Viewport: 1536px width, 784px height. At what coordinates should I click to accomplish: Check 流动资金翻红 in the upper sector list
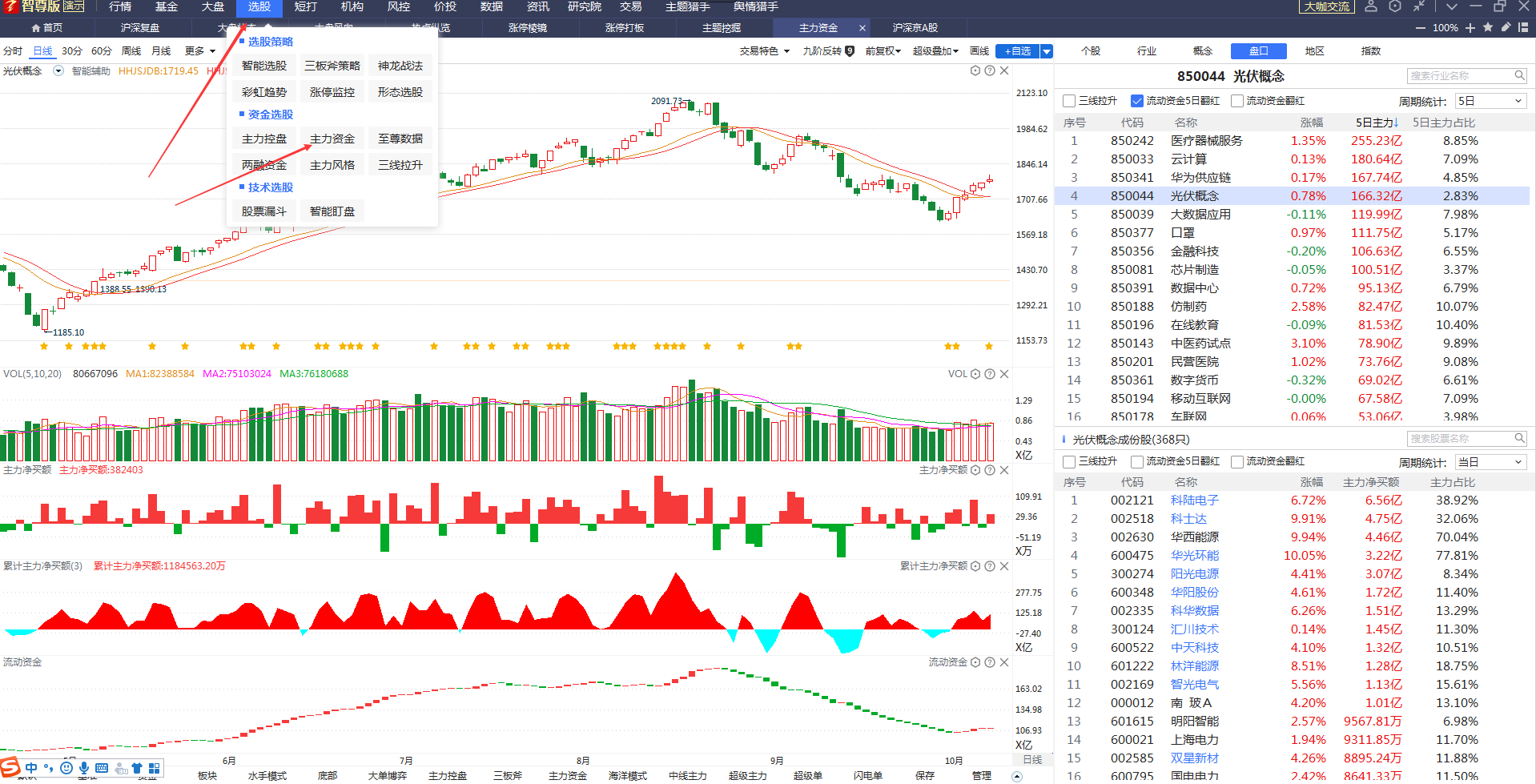(1237, 101)
